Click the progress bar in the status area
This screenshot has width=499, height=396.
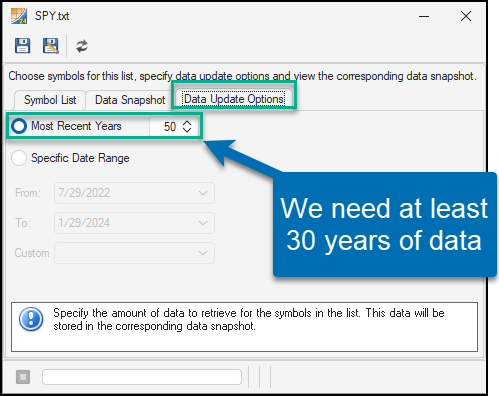pyautogui.click(x=142, y=377)
